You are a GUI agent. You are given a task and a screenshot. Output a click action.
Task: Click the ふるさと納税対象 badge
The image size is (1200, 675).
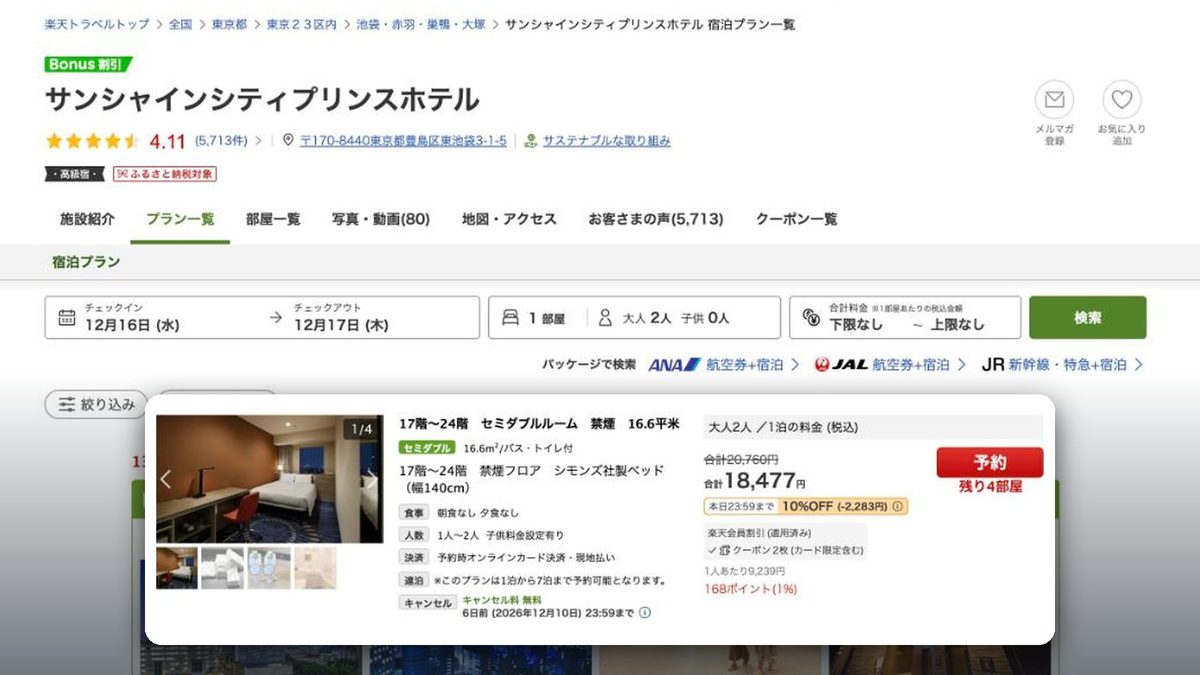tap(165, 174)
